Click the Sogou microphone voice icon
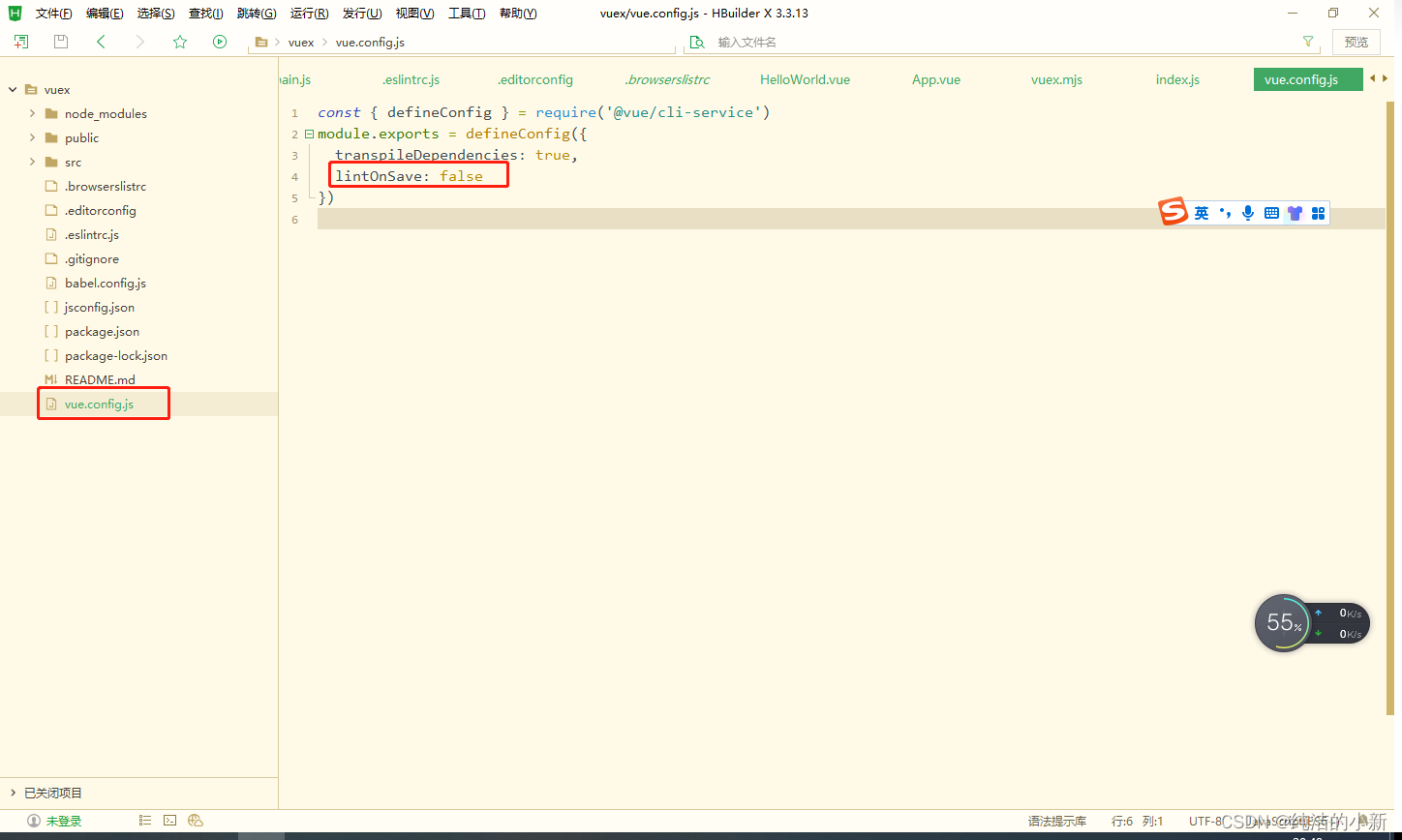Screen dimensions: 1402x840 (1249, 213)
